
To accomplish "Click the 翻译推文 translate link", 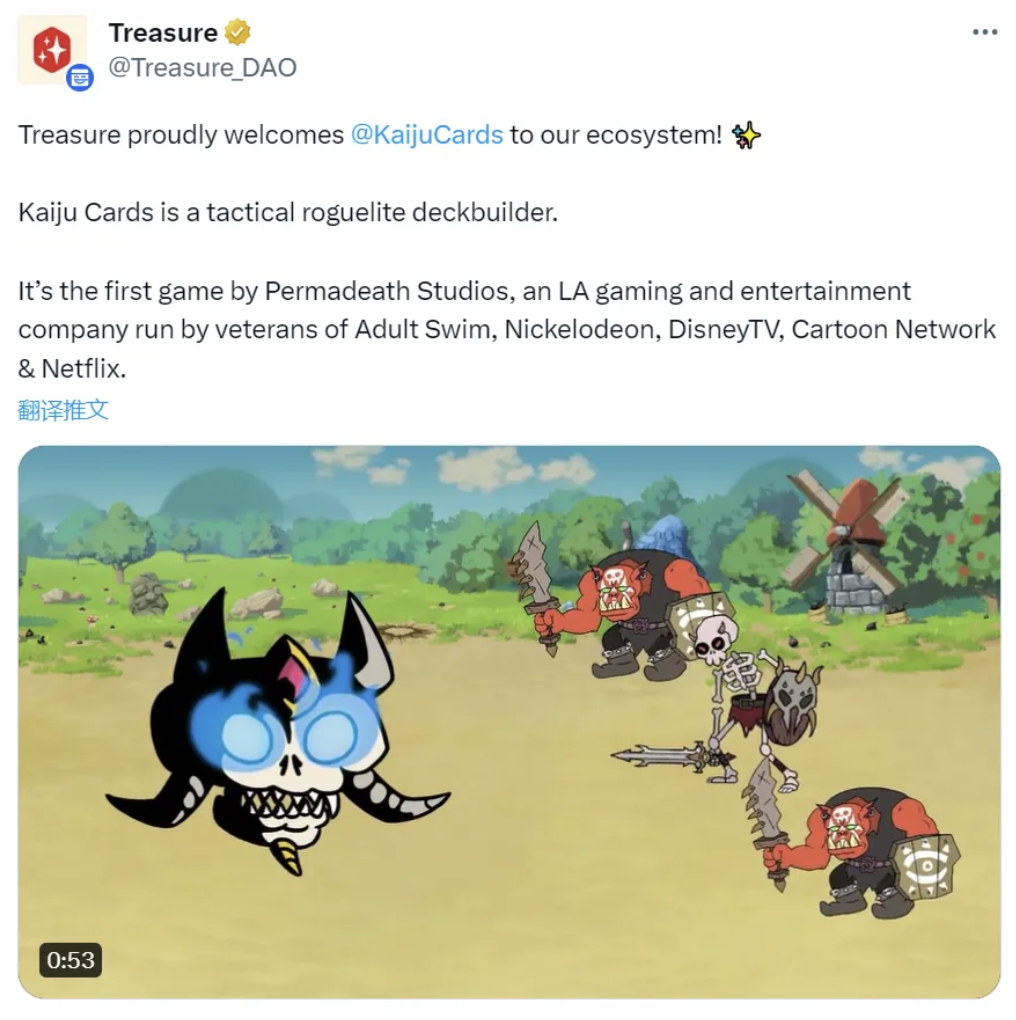I will [x=63, y=410].
